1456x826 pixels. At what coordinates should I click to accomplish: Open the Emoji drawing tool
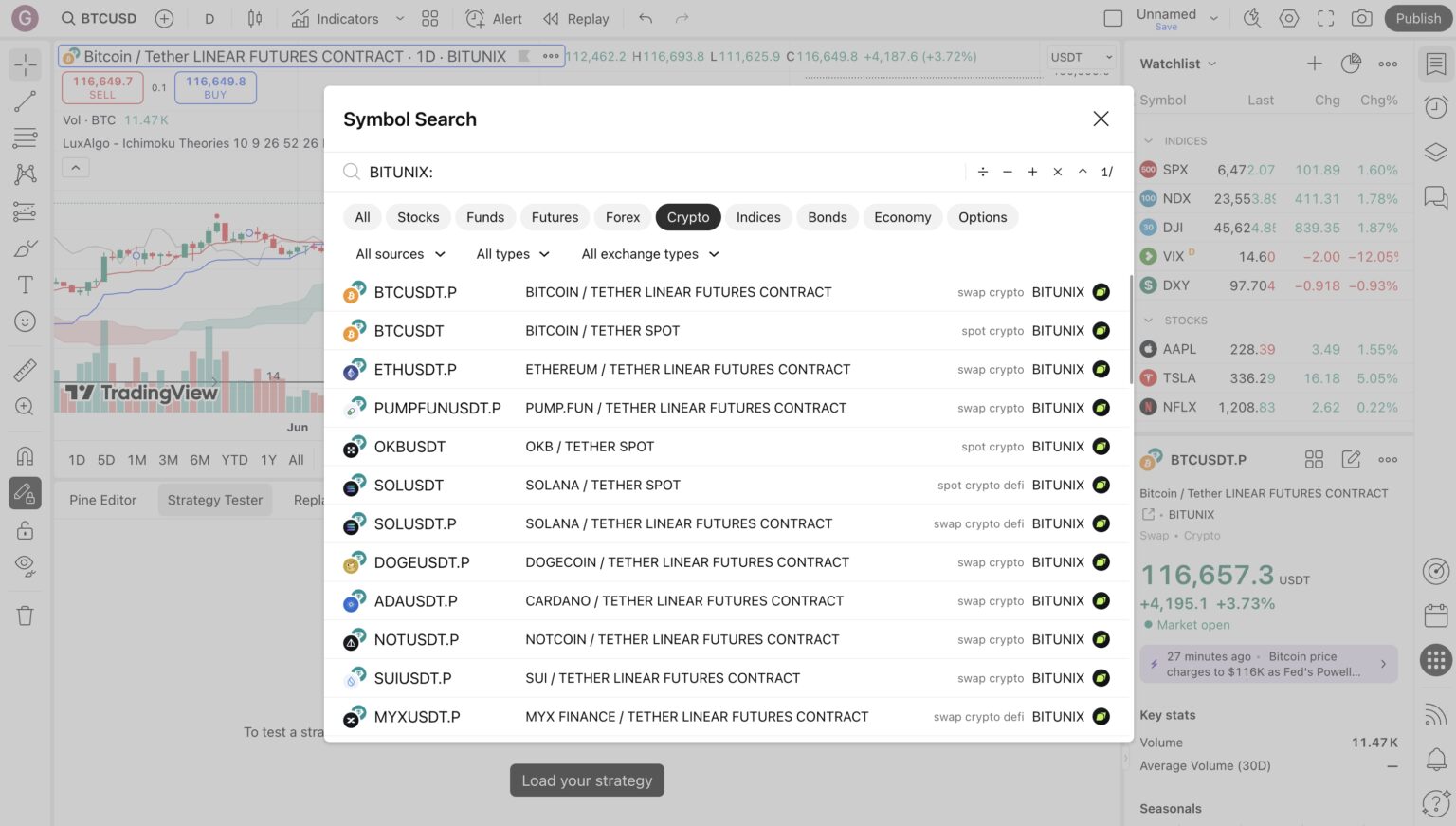26,321
